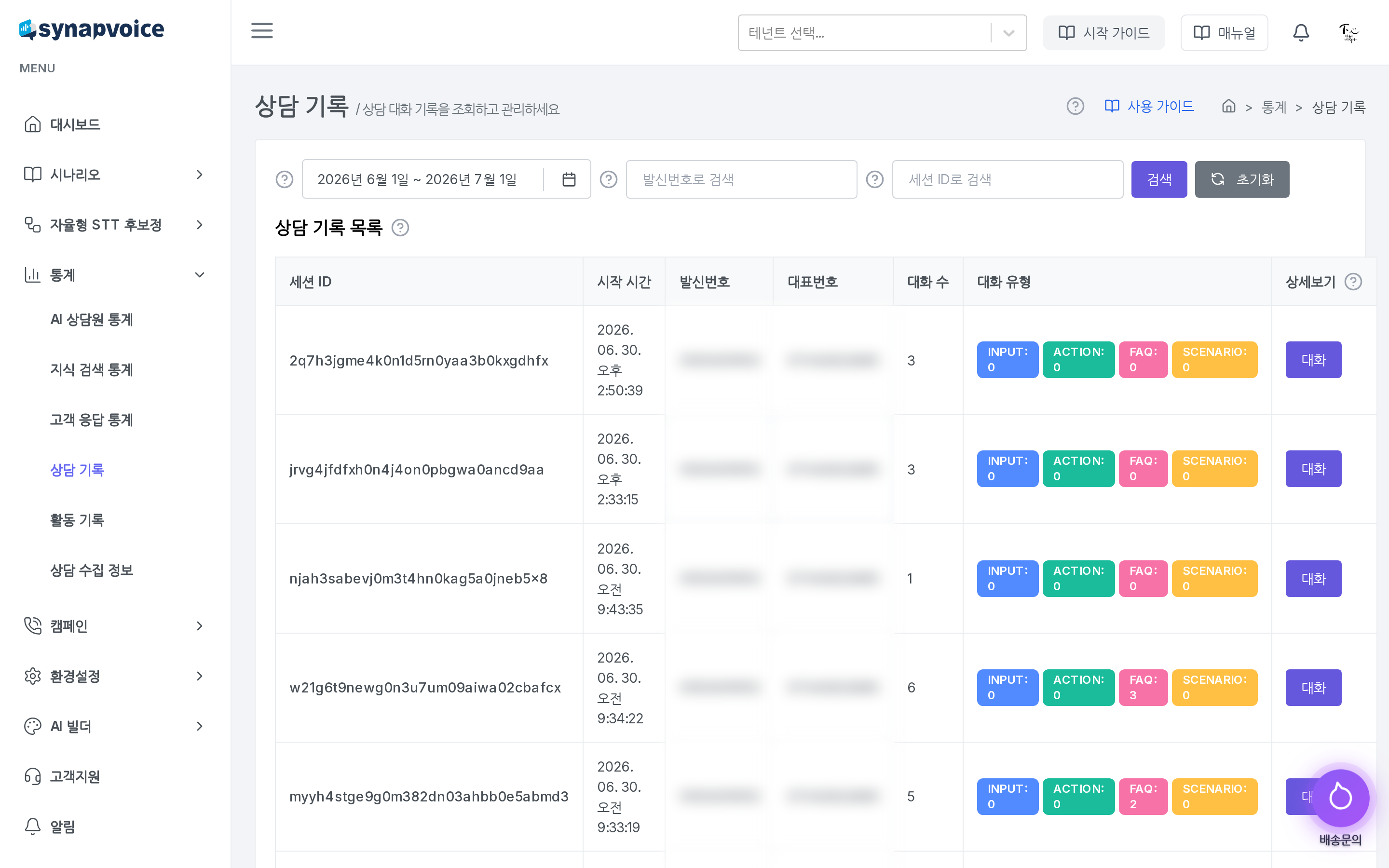This screenshot has height=868, width=1389.
Task: Open 대화 for session jrvg4jfdfxh0n4j4on0pbgwa0ancd9aa
Action: 1313,469
